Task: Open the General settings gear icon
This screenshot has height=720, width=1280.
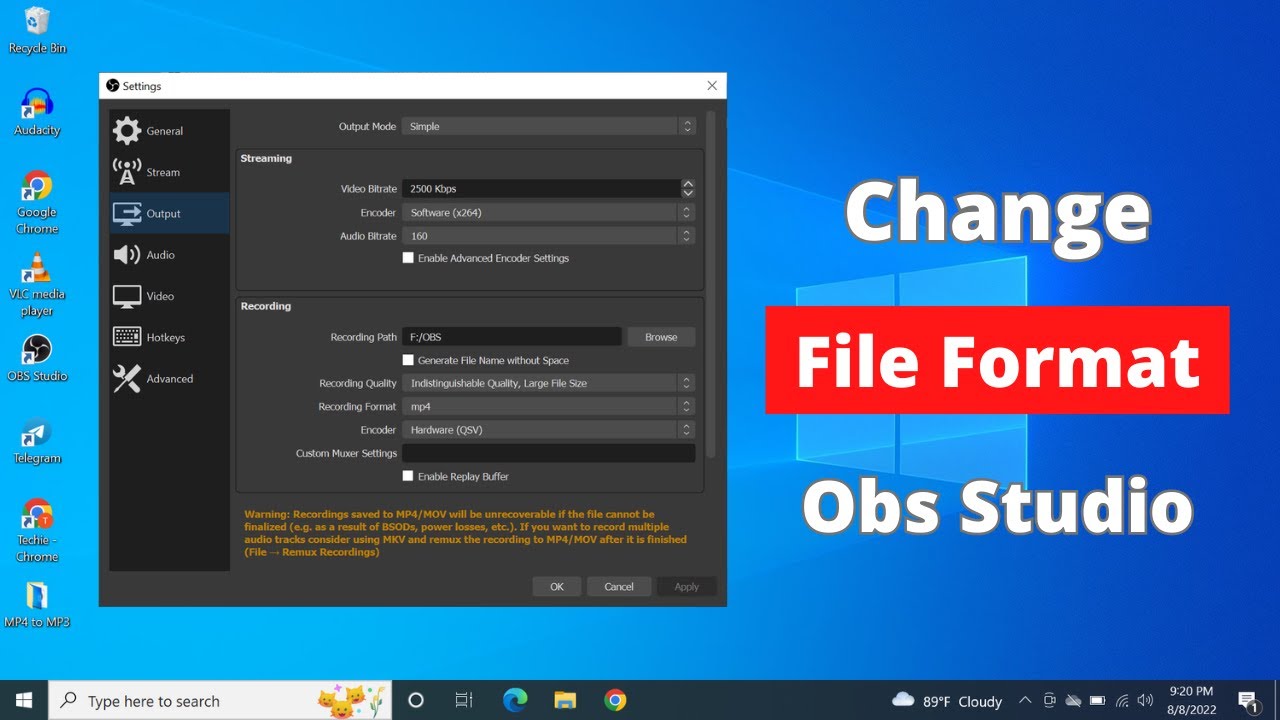Action: pyautogui.click(x=127, y=131)
